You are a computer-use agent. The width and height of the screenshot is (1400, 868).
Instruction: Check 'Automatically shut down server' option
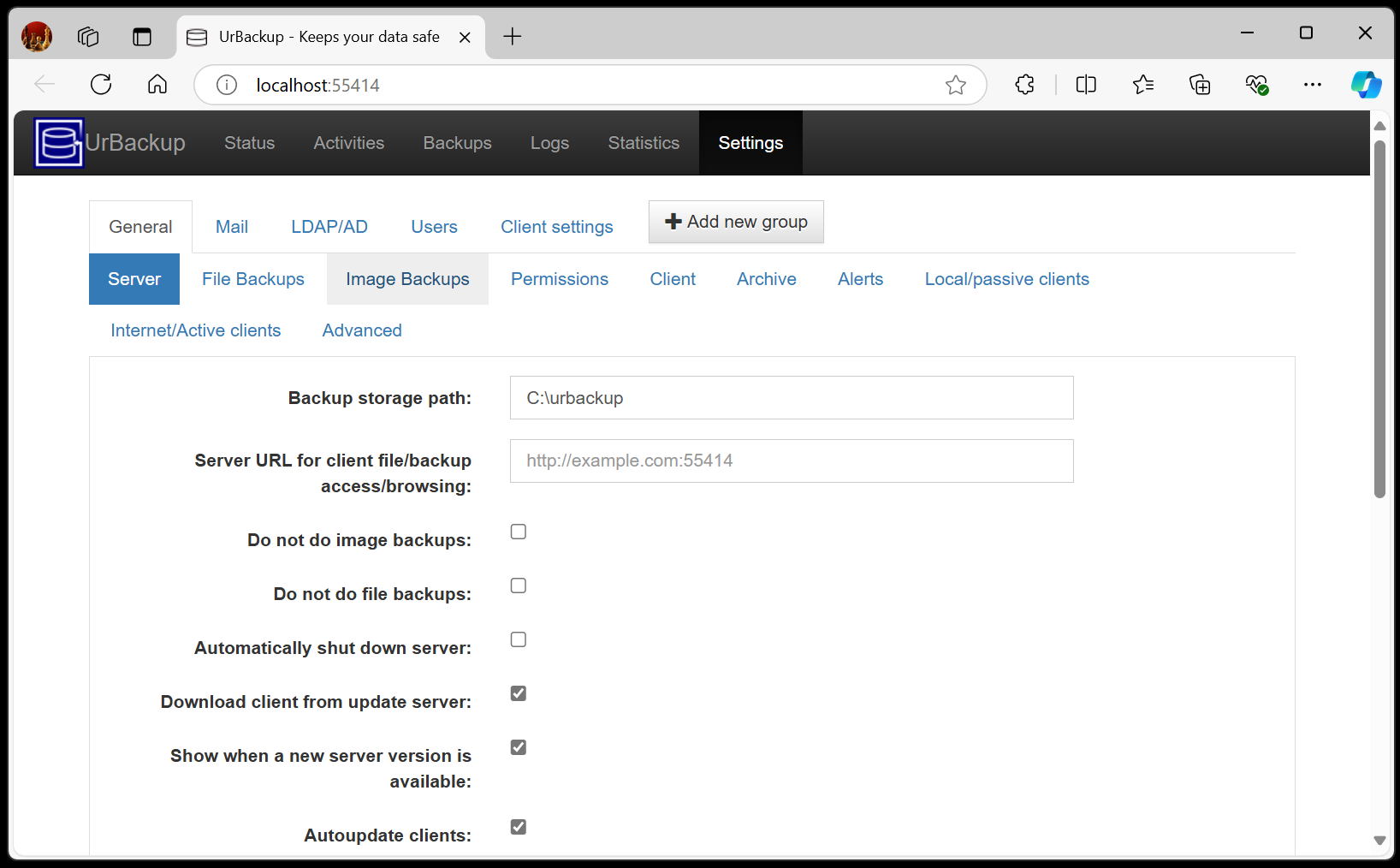click(519, 639)
